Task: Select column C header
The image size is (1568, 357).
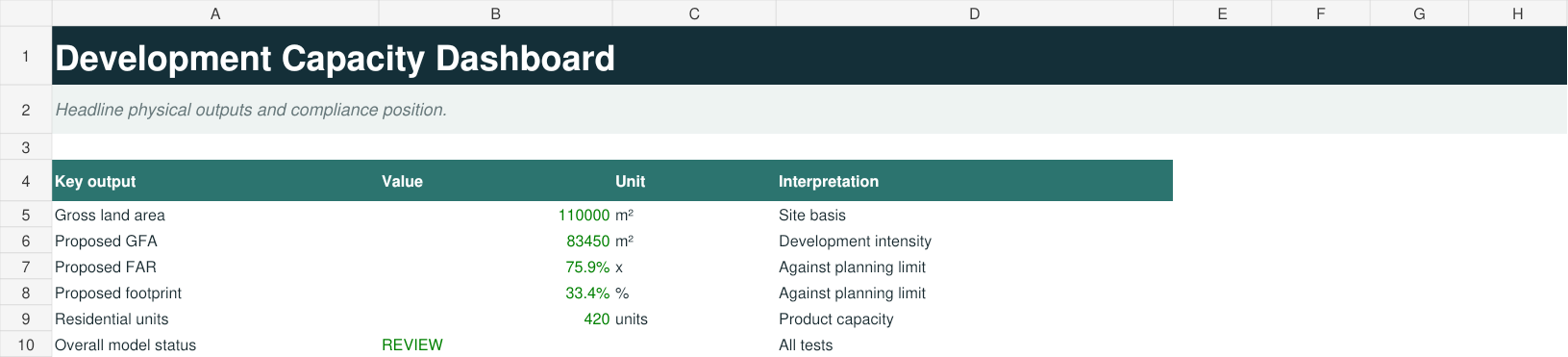Action: (x=694, y=13)
